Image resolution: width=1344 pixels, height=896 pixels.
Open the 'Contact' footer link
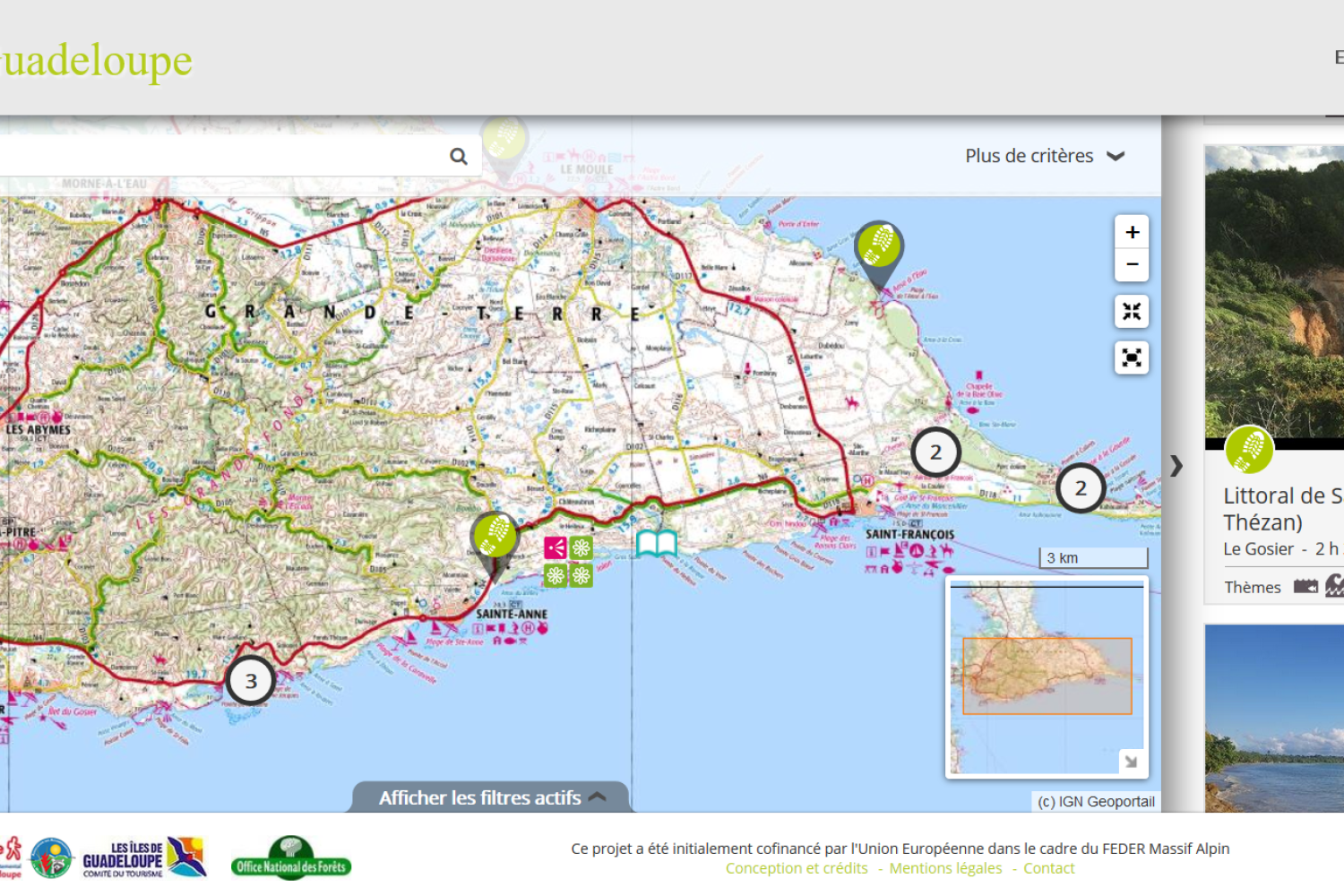[x=1048, y=868]
